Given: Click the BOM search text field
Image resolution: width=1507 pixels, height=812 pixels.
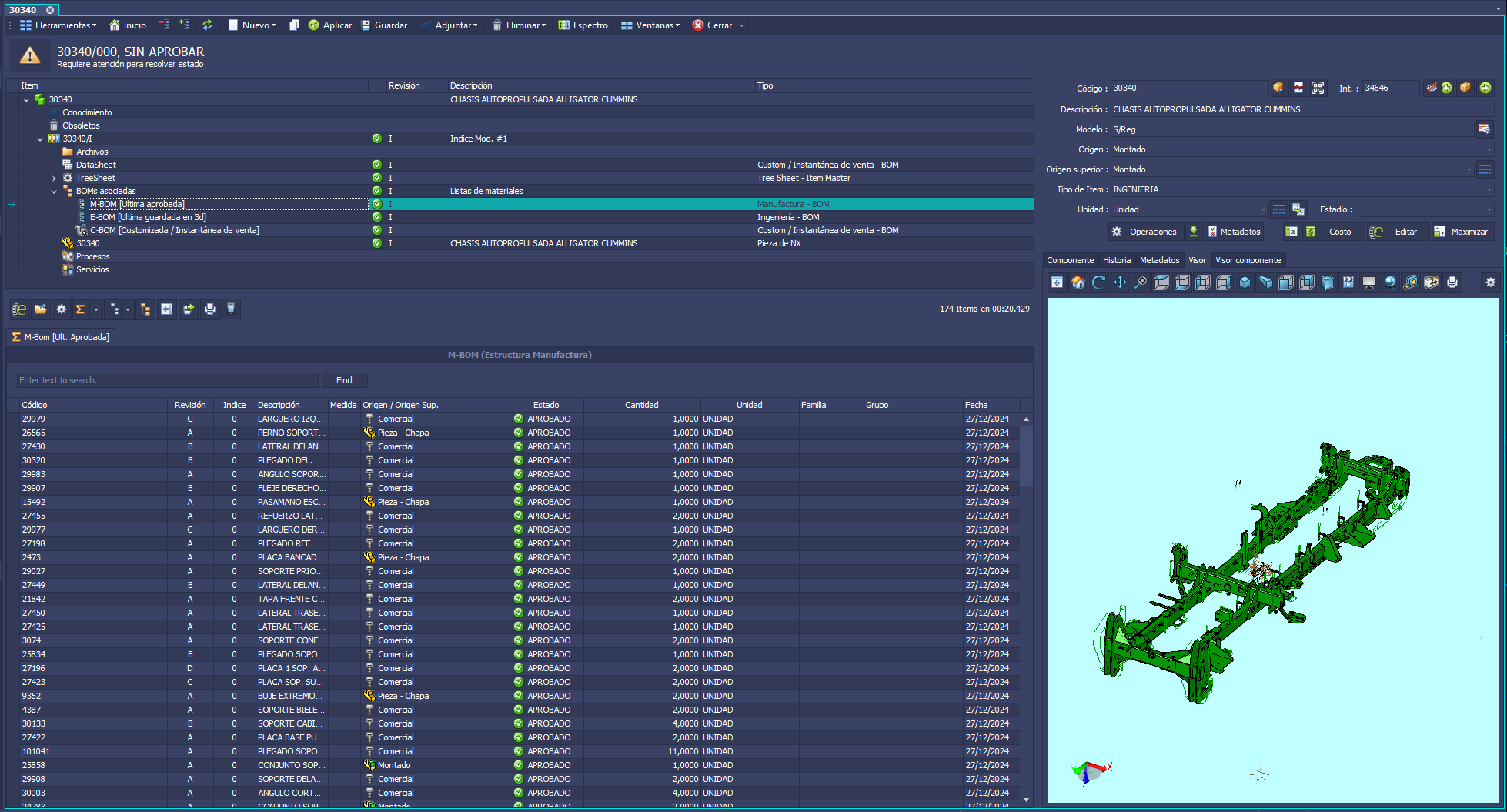Looking at the screenshot, I should point(167,380).
